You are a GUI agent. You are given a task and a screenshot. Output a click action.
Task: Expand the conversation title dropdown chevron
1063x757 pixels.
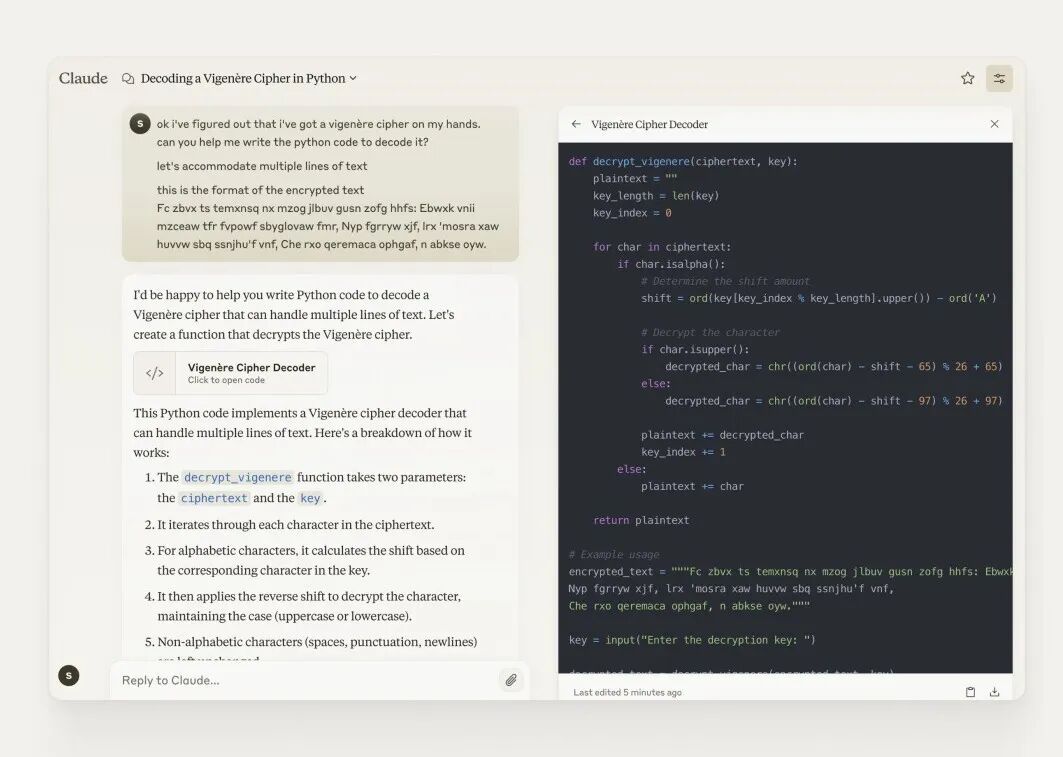click(353, 79)
